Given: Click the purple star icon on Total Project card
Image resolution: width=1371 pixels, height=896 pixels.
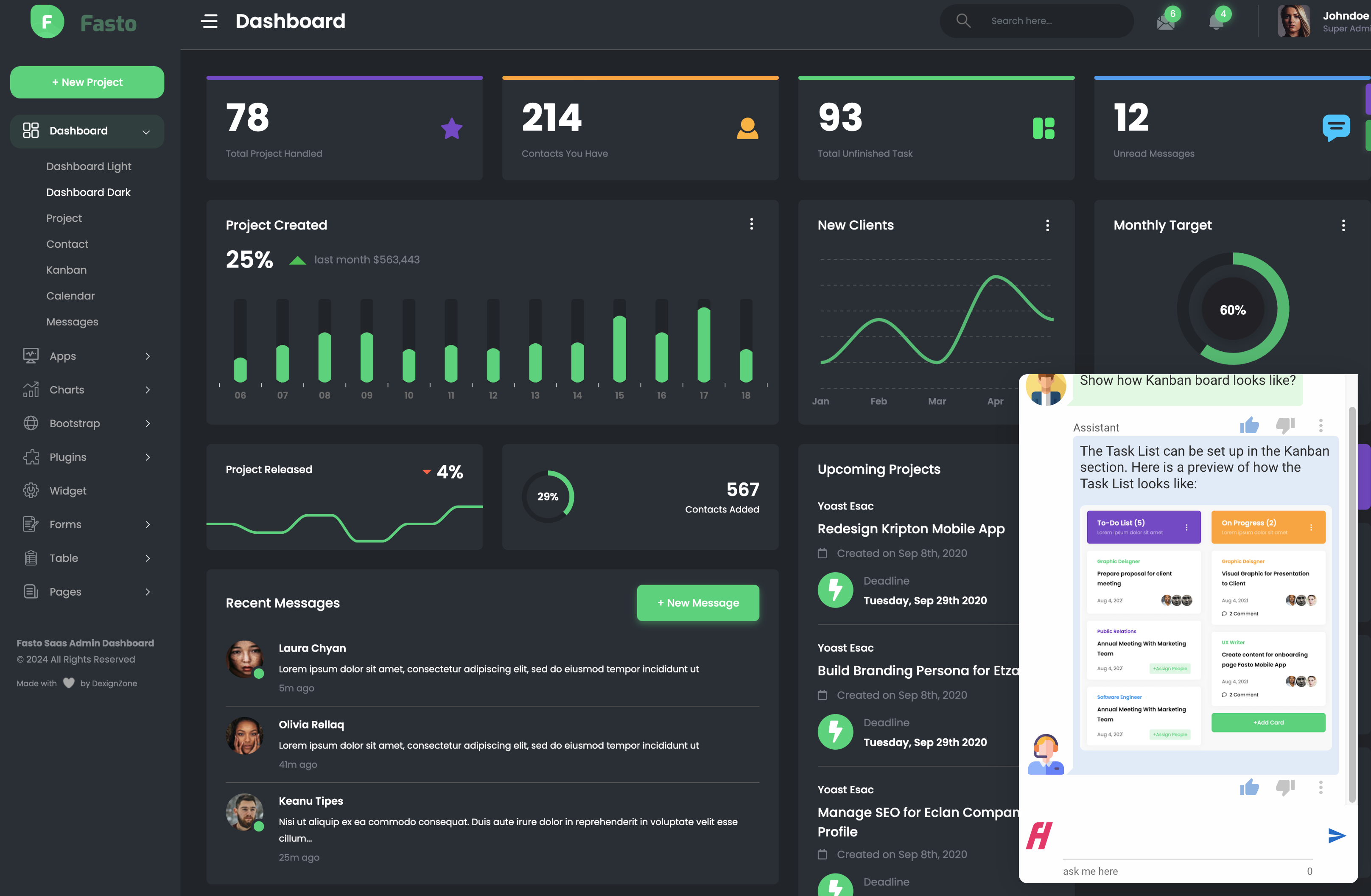Looking at the screenshot, I should tap(452, 129).
